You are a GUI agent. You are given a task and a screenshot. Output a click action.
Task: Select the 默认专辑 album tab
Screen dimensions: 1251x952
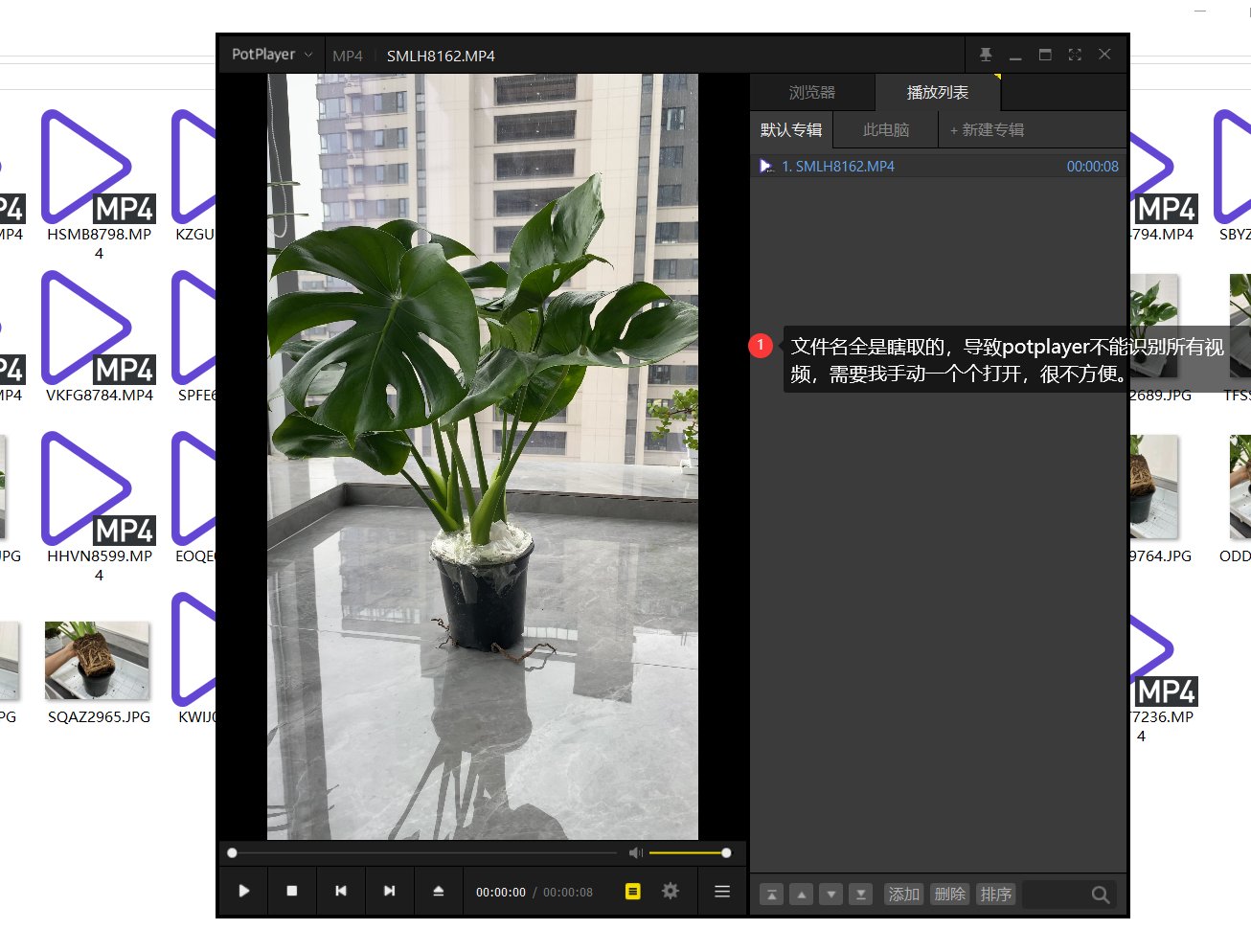tap(791, 129)
